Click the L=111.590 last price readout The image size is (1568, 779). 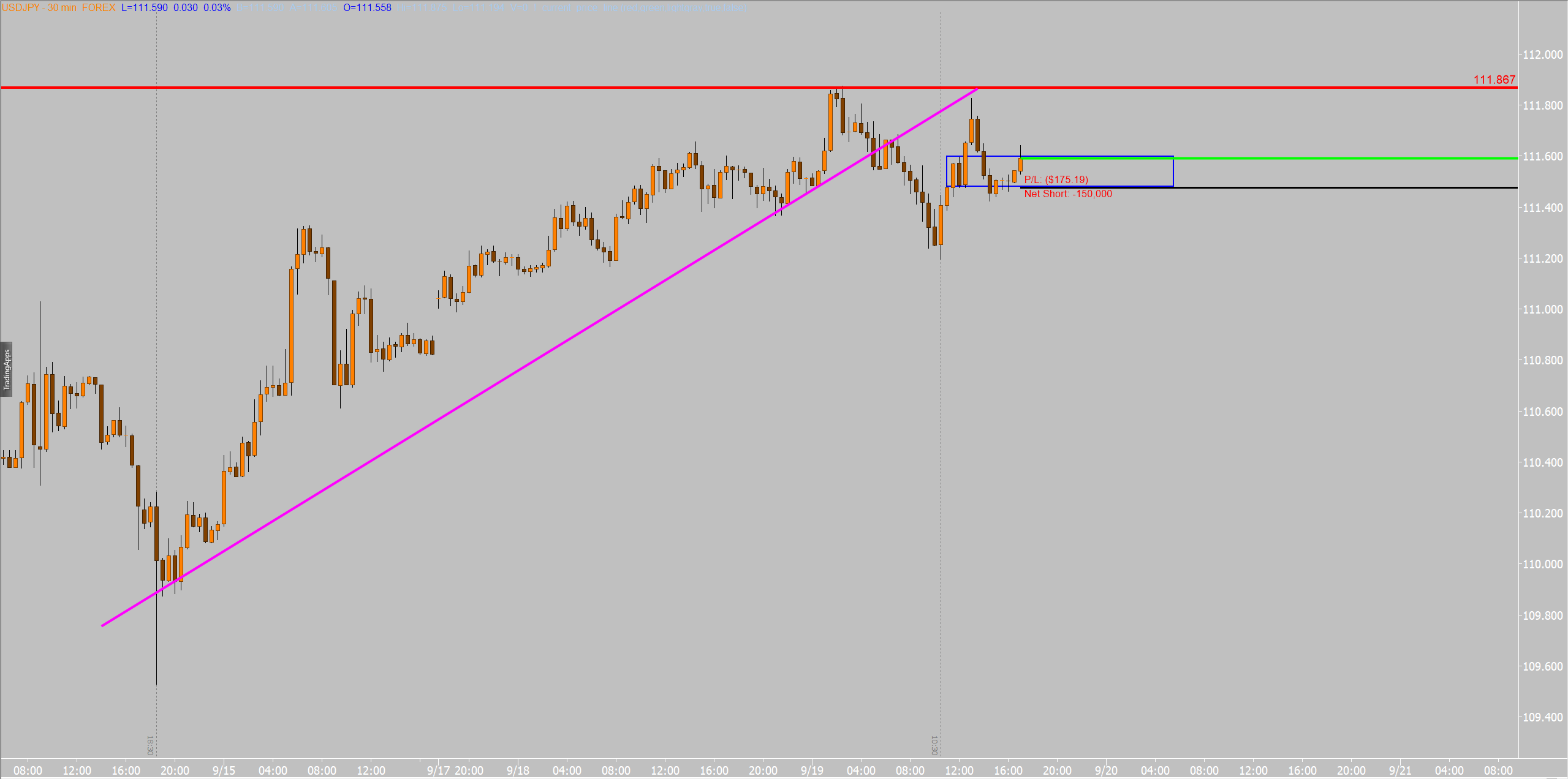(145, 7)
